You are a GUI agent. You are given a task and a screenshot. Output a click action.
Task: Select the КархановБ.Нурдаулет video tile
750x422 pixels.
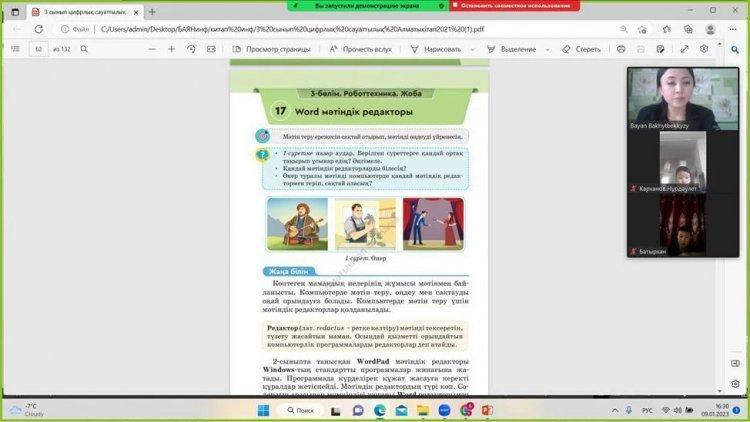[x=683, y=162]
